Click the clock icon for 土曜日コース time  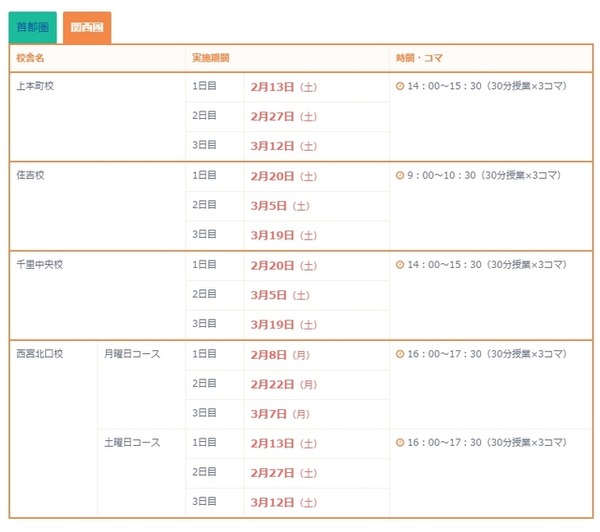pos(400,442)
